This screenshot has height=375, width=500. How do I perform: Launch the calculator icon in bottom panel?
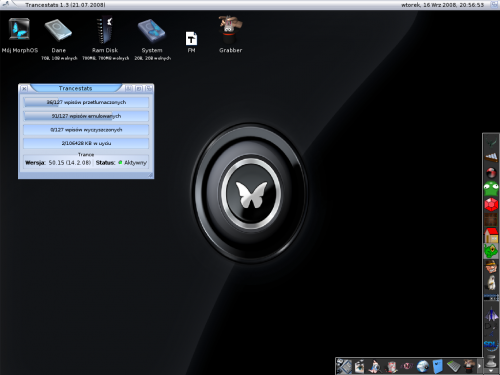453,366
